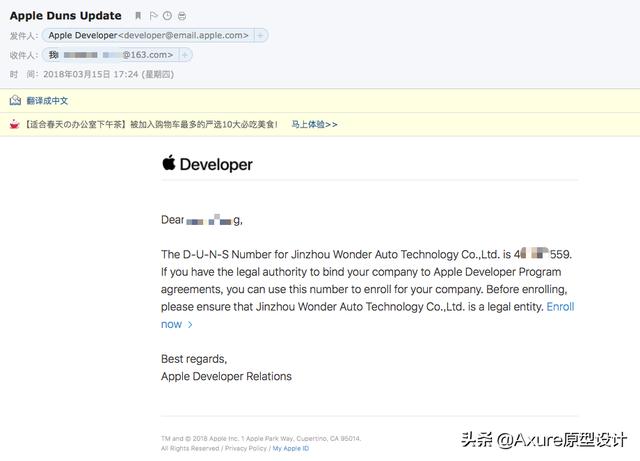The image size is (640, 461).
Task: Click the envelope translate icon
Action: 16,100
